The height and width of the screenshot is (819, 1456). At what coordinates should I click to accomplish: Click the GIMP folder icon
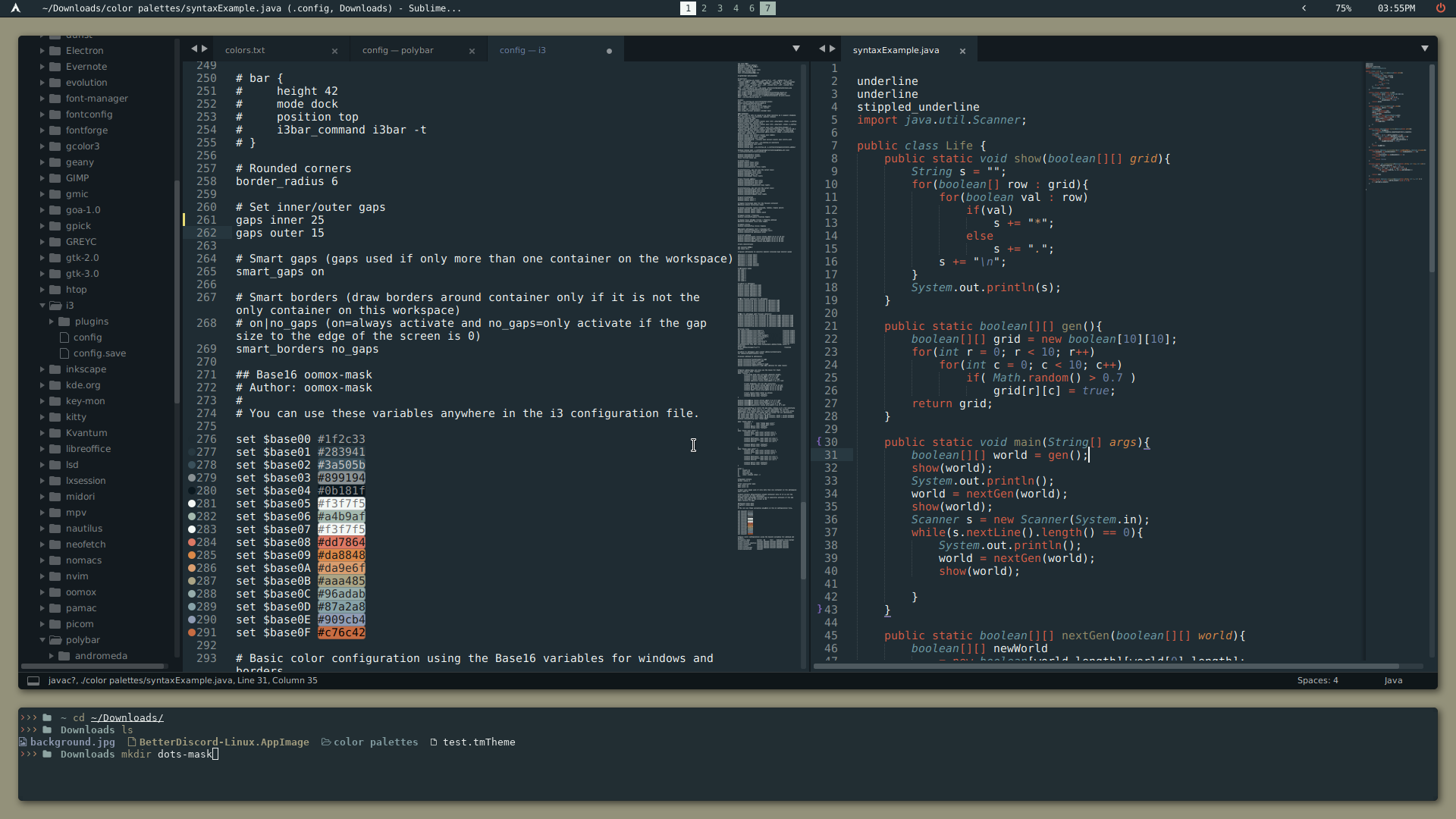pos(55,178)
